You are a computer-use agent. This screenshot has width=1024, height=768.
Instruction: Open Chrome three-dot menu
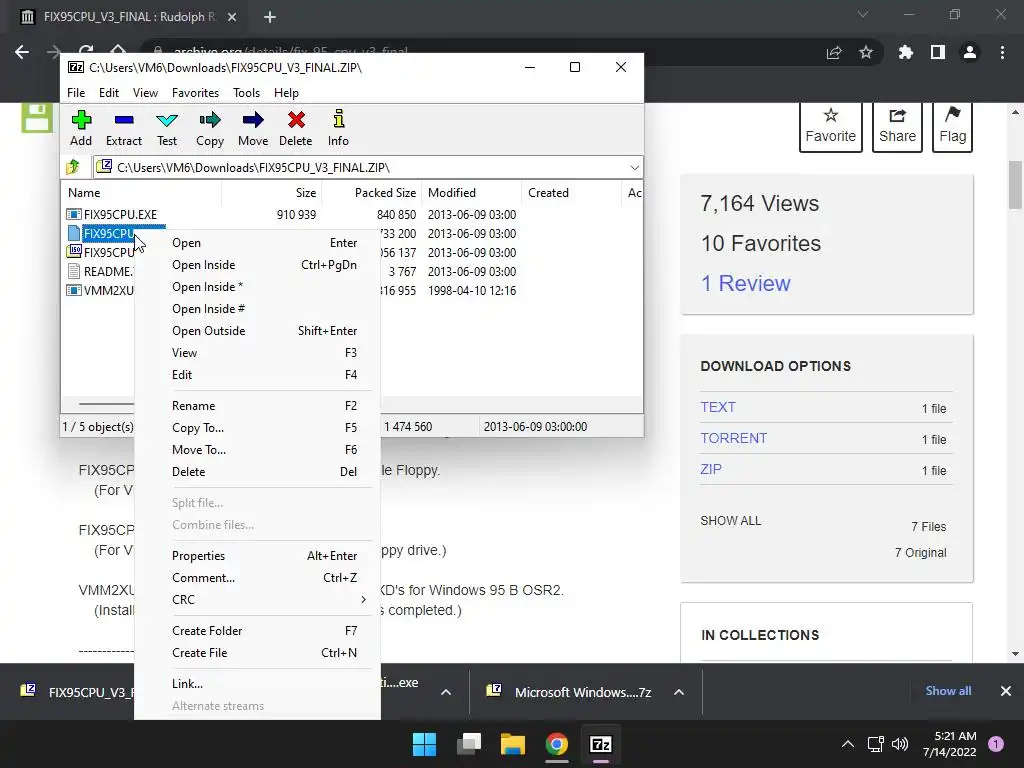point(1002,52)
